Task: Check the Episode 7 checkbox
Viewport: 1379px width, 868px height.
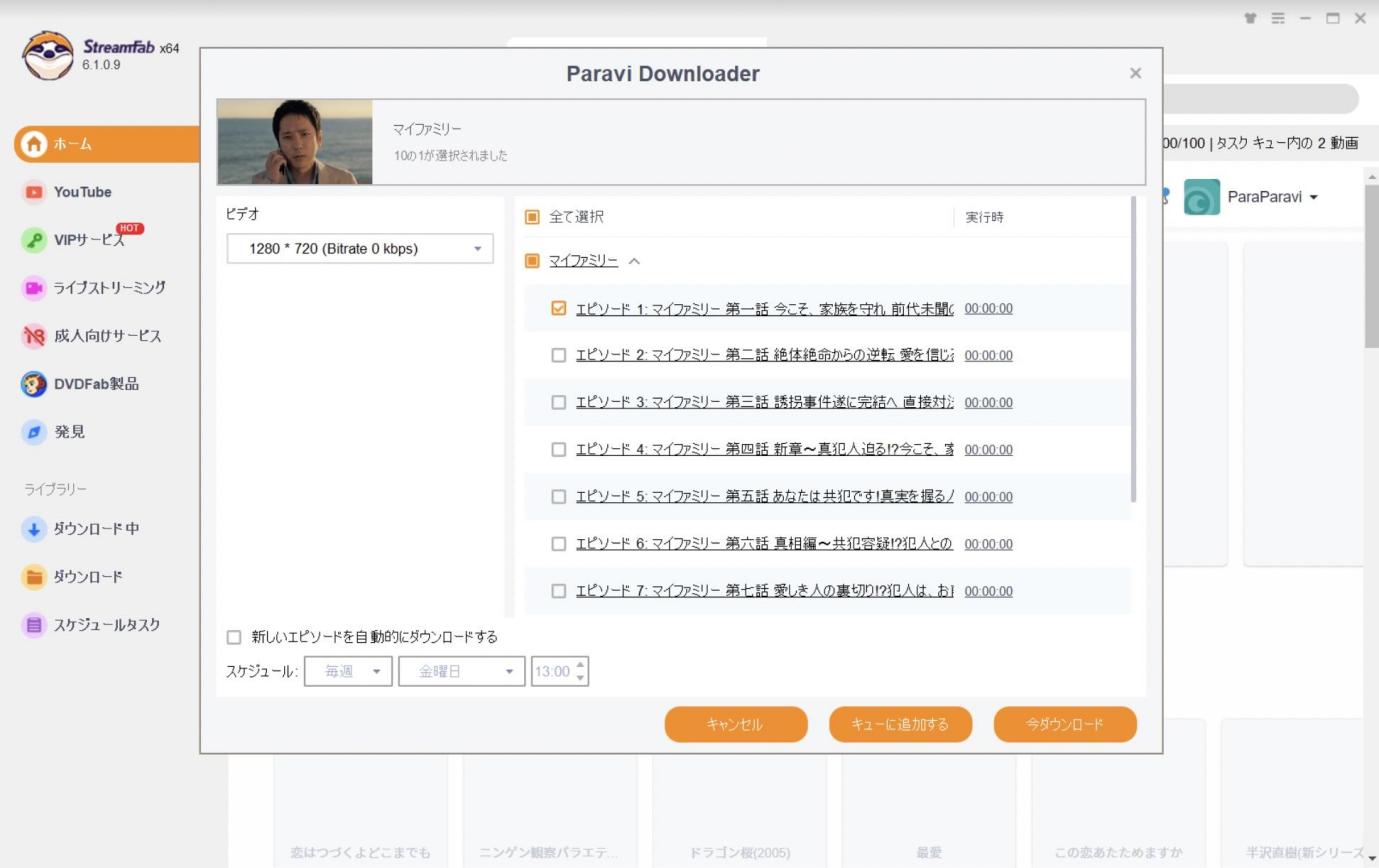Action: click(559, 591)
